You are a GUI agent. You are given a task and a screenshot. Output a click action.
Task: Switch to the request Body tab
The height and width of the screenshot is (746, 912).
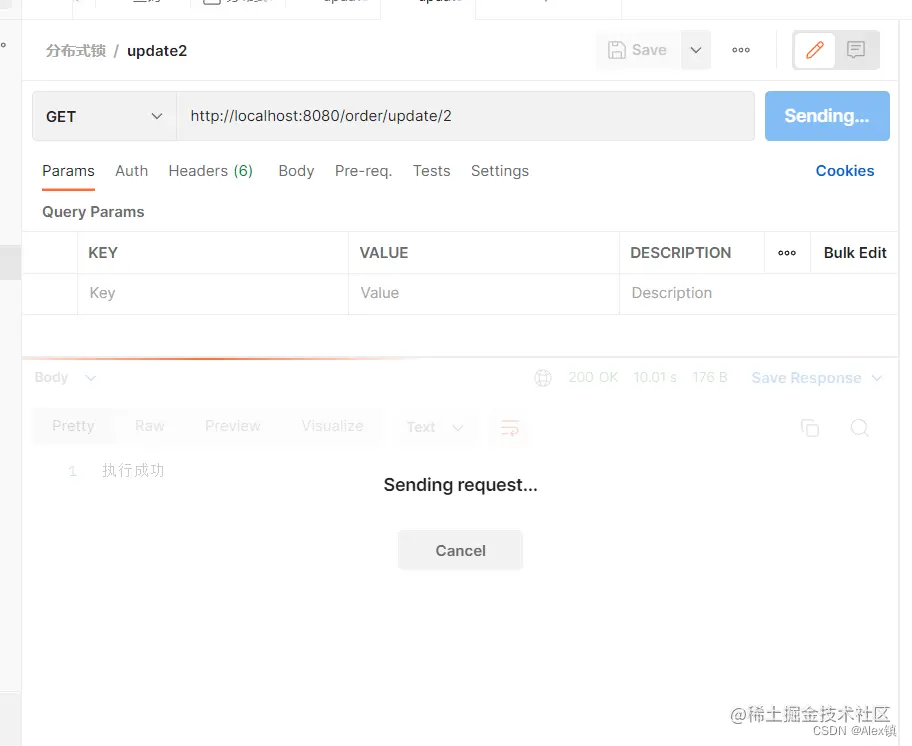(x=296, y=171)
